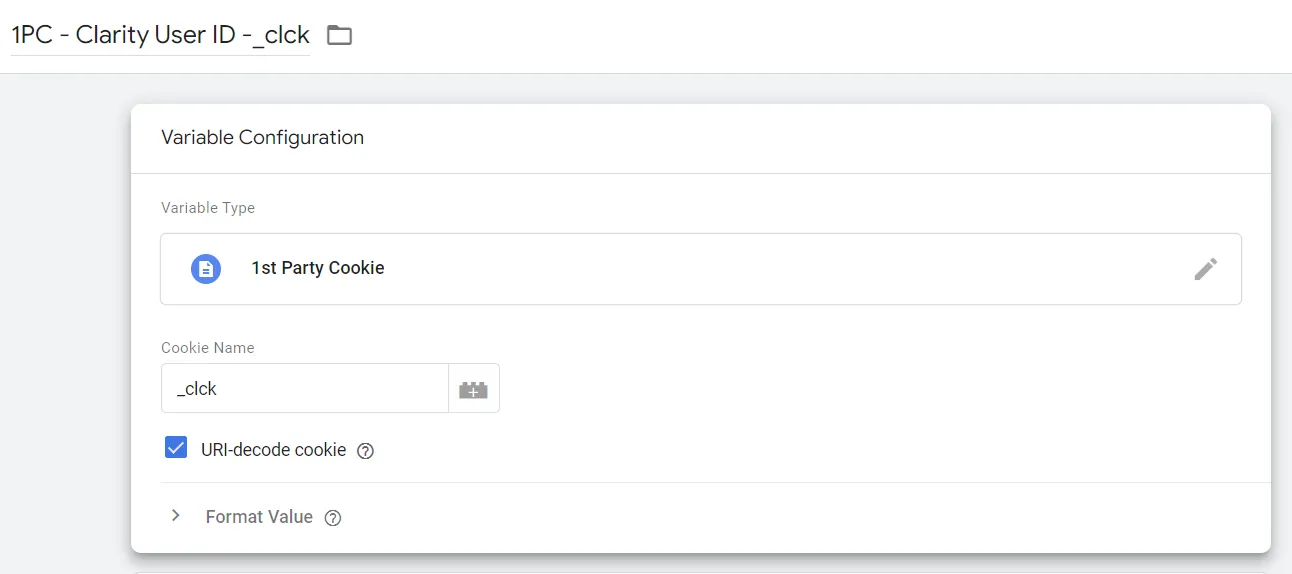Show help for URI-decode cookie
1292x574 pixels.
(366, 451)
